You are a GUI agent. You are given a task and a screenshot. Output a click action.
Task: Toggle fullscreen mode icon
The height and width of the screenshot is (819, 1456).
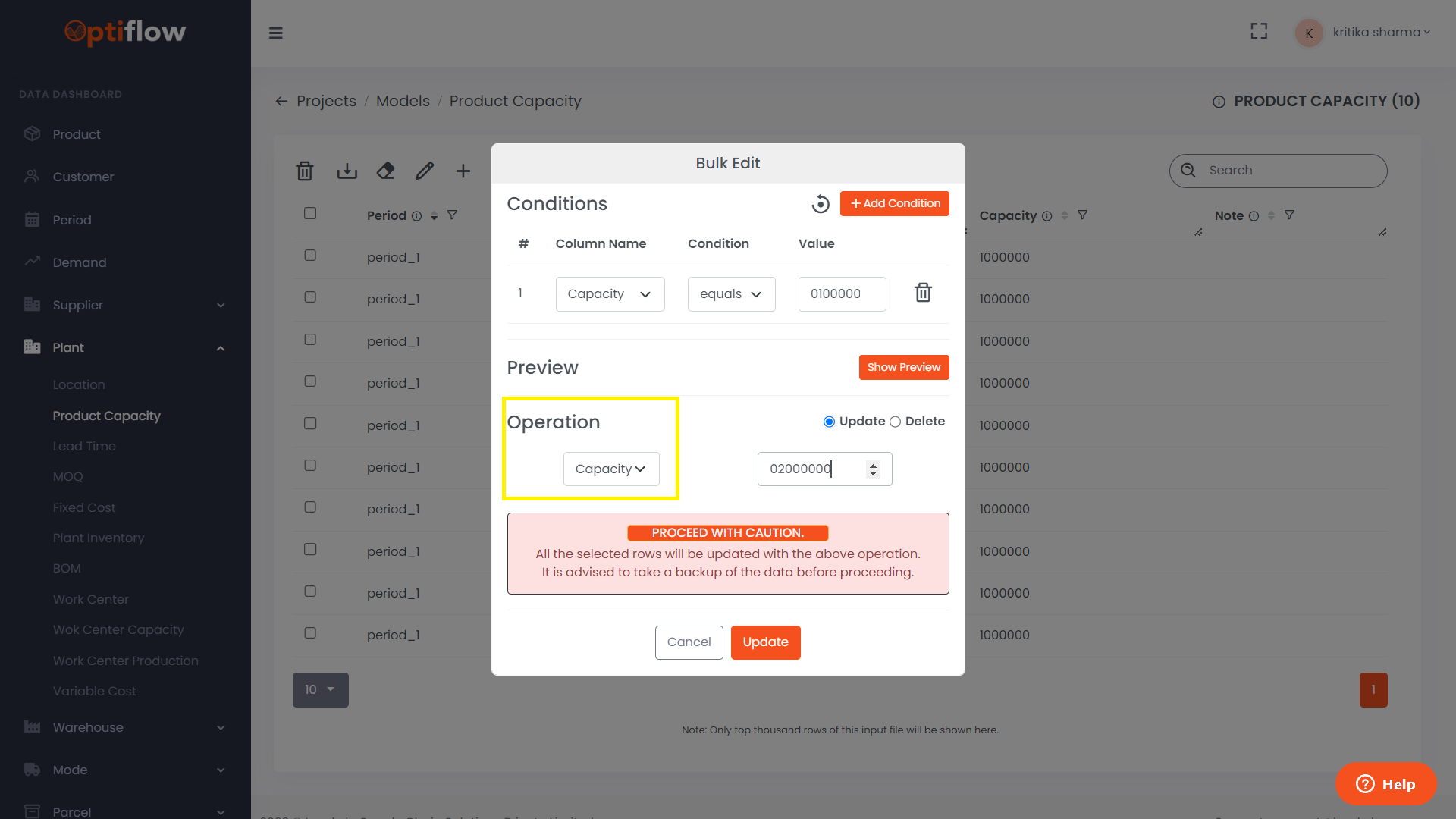(1259, 31)
